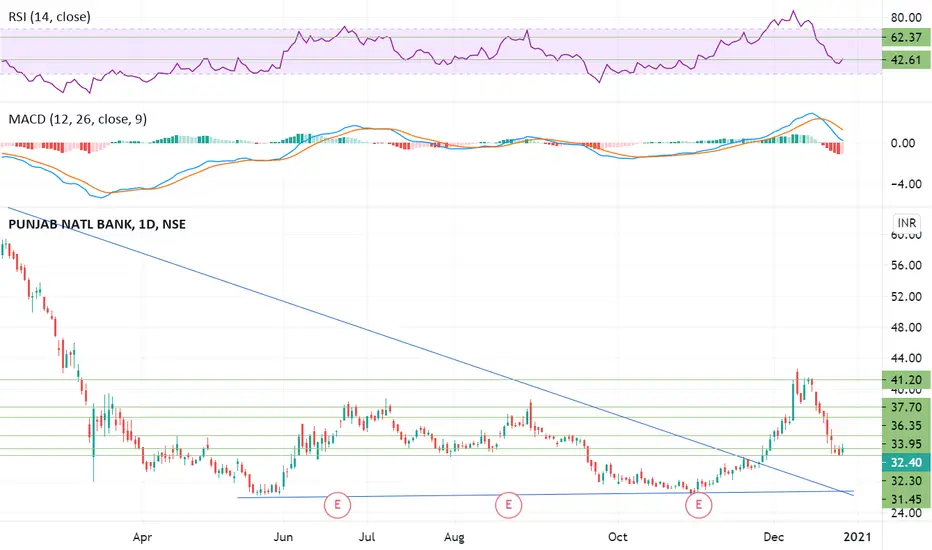Click the 44.00 price scale value
This screenshot has height=550, width=932.
tap(906, 359)
